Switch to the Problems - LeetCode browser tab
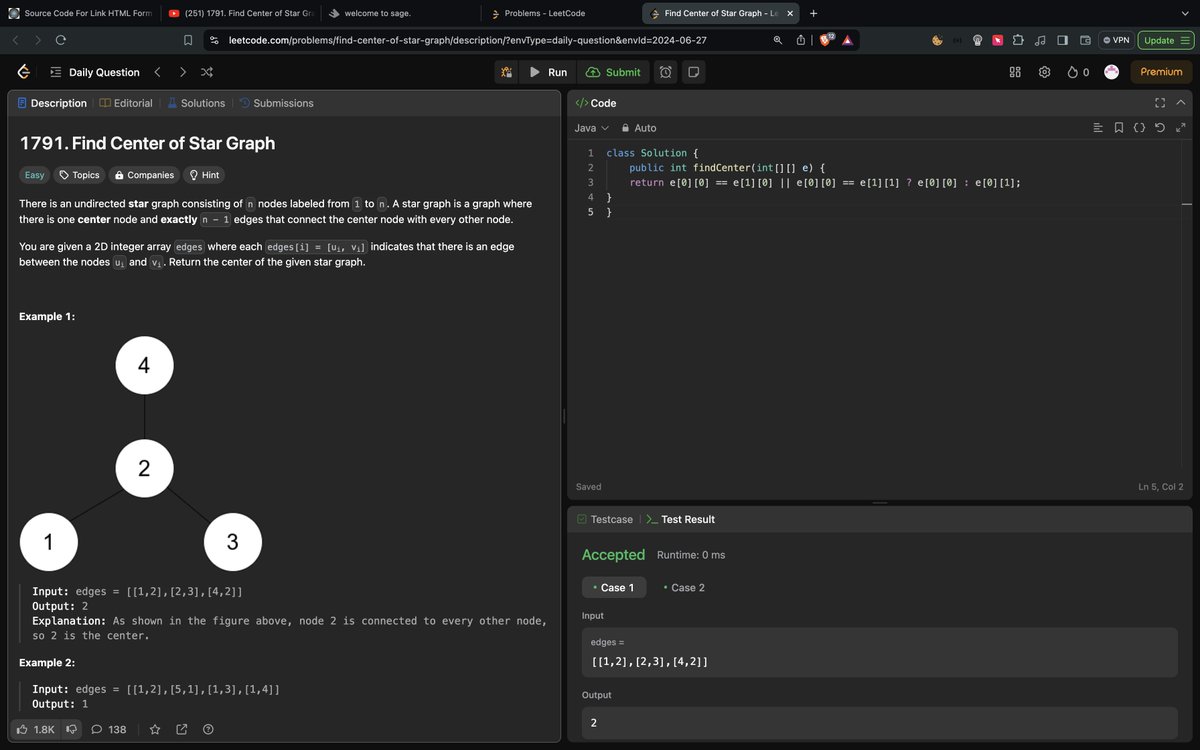Viewport: 1200px width, 750px height. (560, 13)
